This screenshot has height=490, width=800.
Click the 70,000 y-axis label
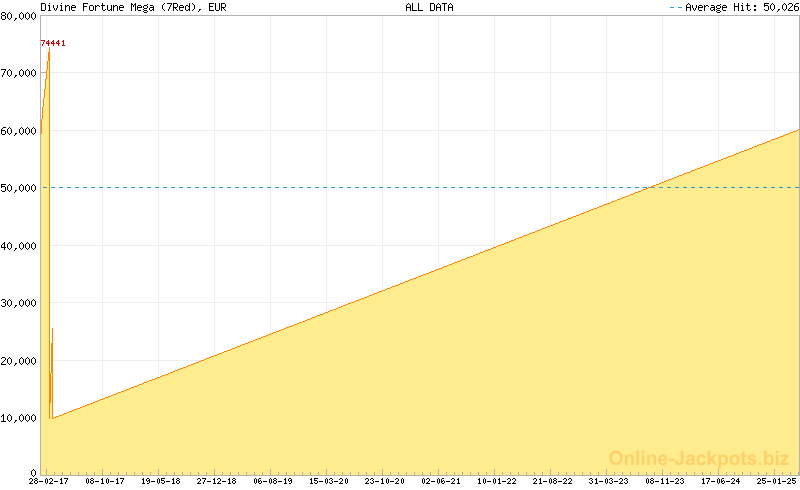pyautogui.click(x=19, y=73)
